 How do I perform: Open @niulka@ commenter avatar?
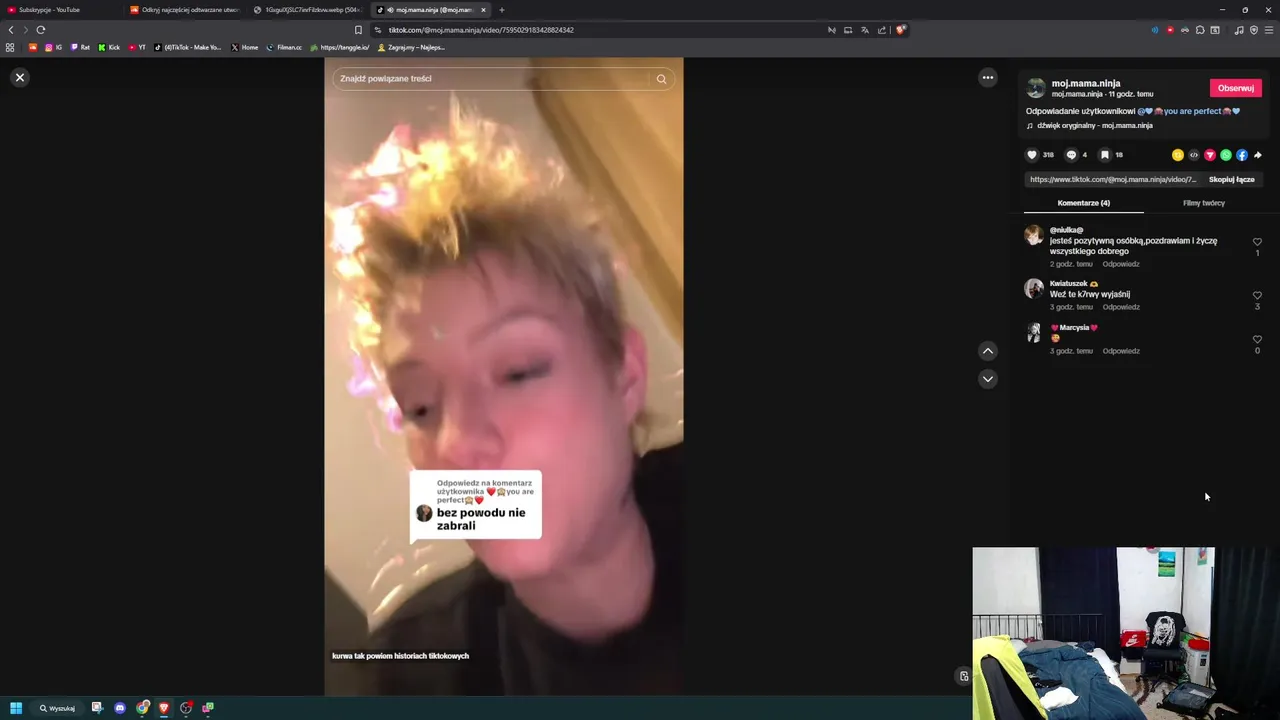pos(1034,235)
